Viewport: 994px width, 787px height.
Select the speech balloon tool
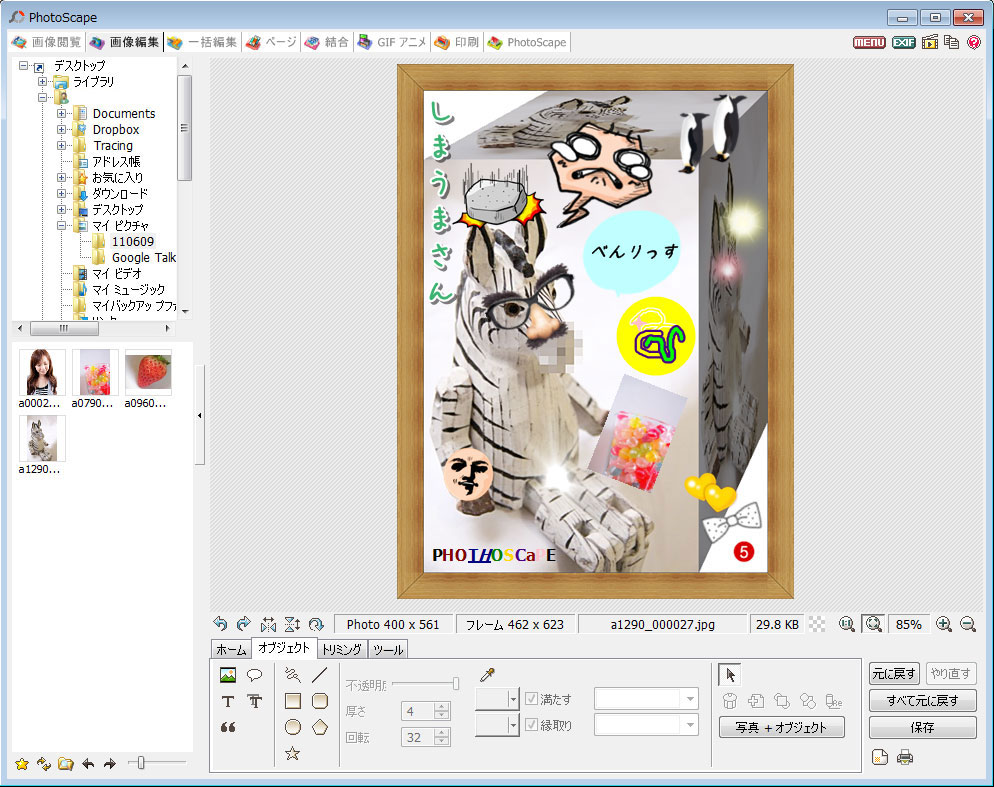click(x=255, y=675)
